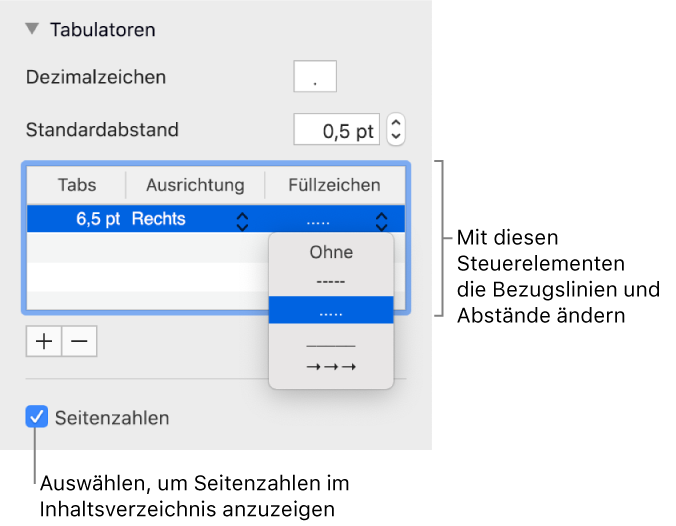676x526 pixels.
Task: Add a tab stop with plus button
Action: coord(44,341)
